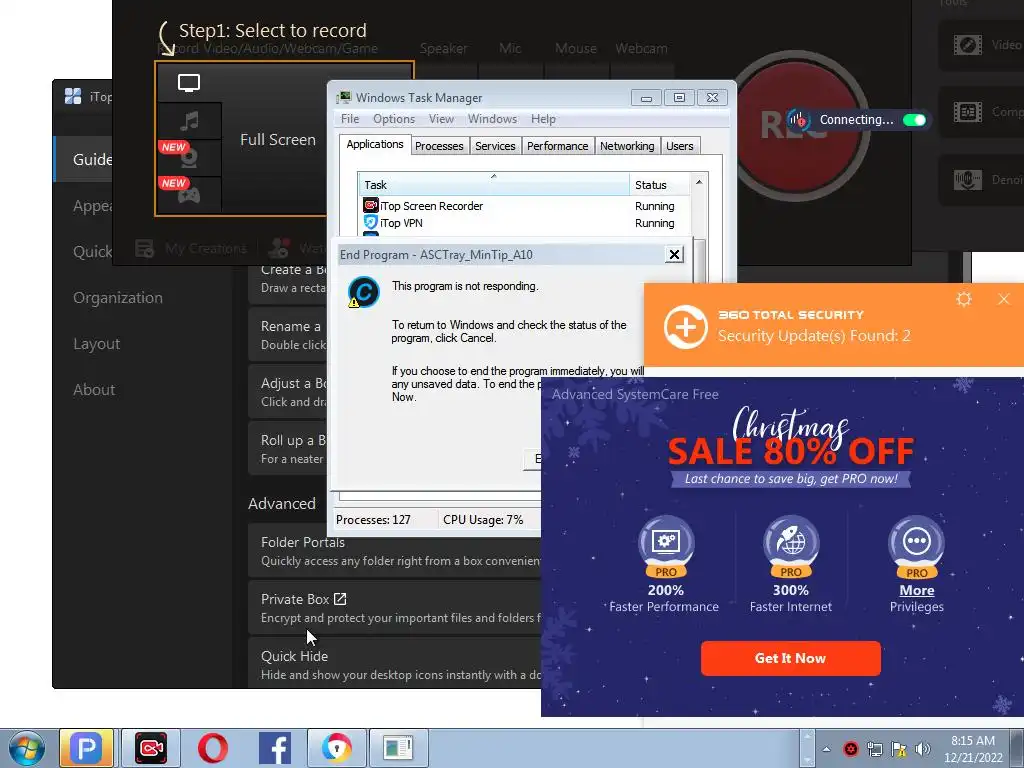The image size is (1024, 768).
Task: Open the external link icon beside Private Box
Action: 340,599
